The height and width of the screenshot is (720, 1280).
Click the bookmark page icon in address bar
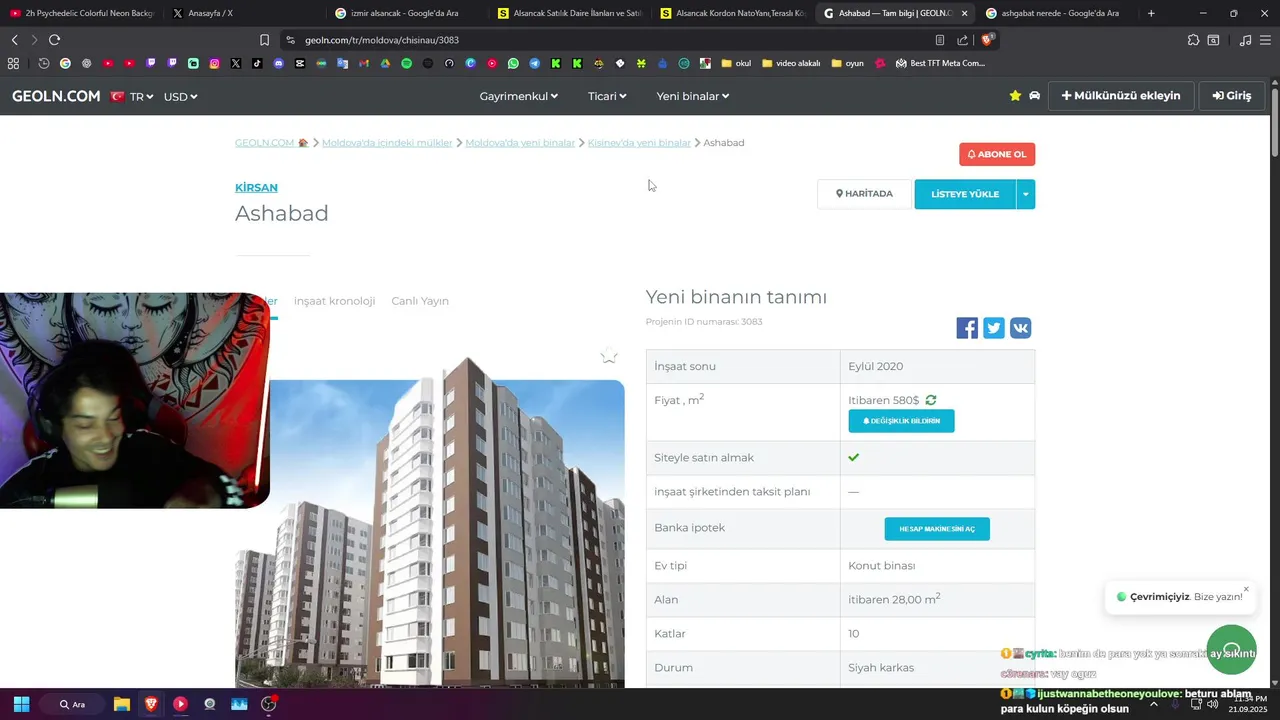pos(264,40)
